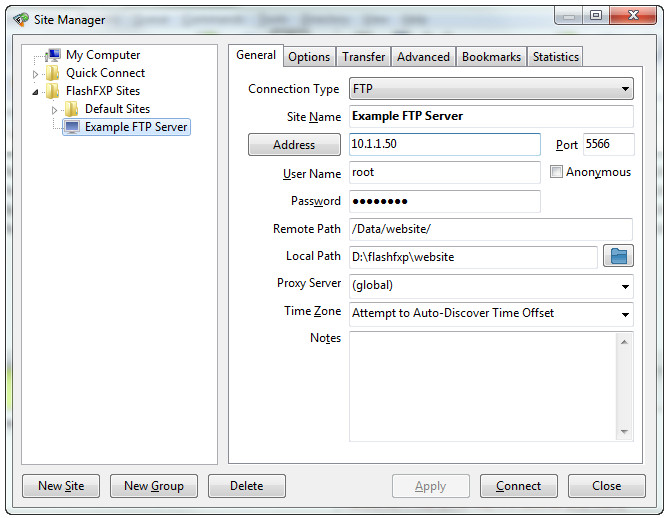This screenshot has width=667, height=518.
Task: Select FlashFXP Sites in the tree
Action: pos(103,91)
